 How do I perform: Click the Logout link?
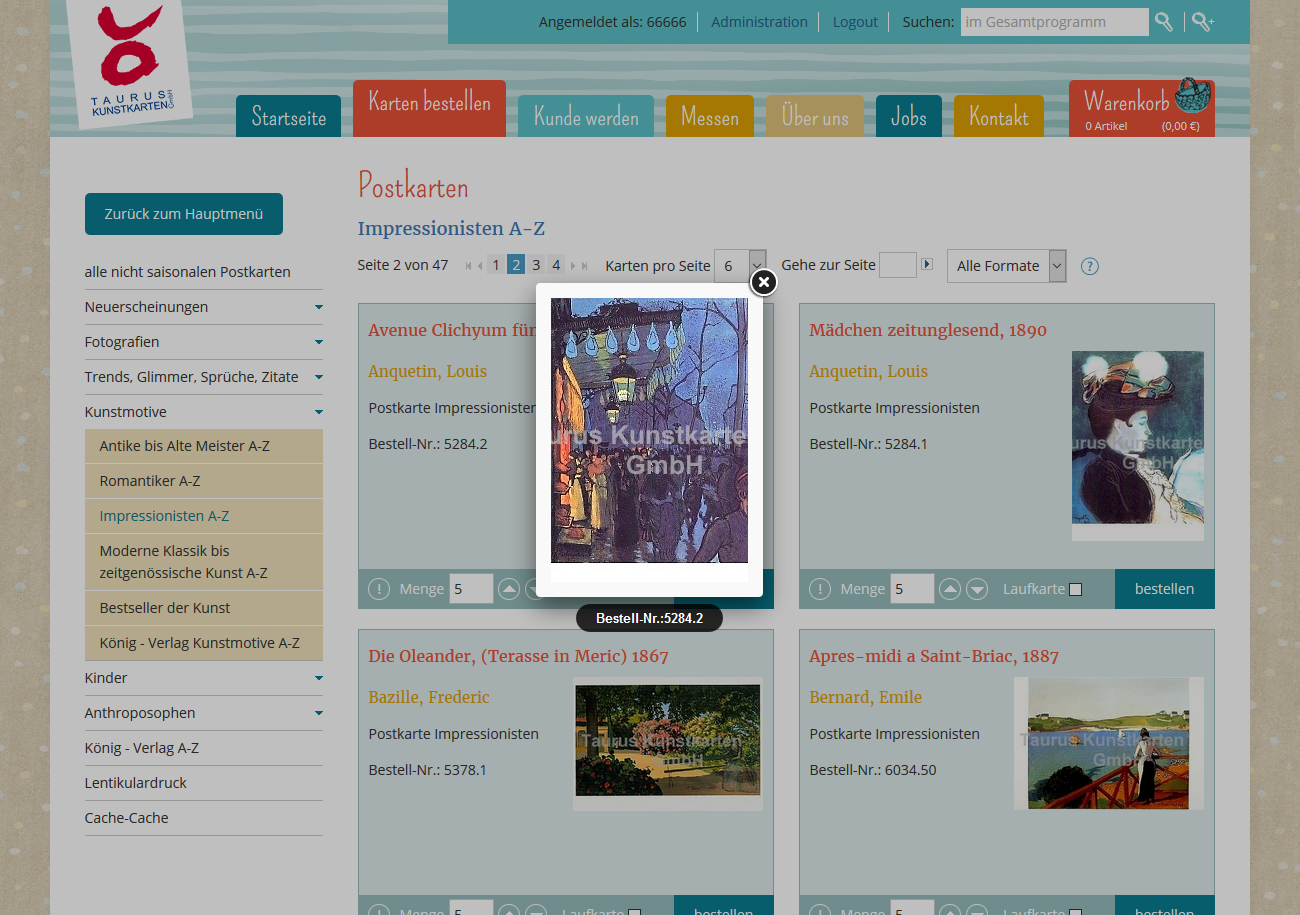[x=855, y=22]
